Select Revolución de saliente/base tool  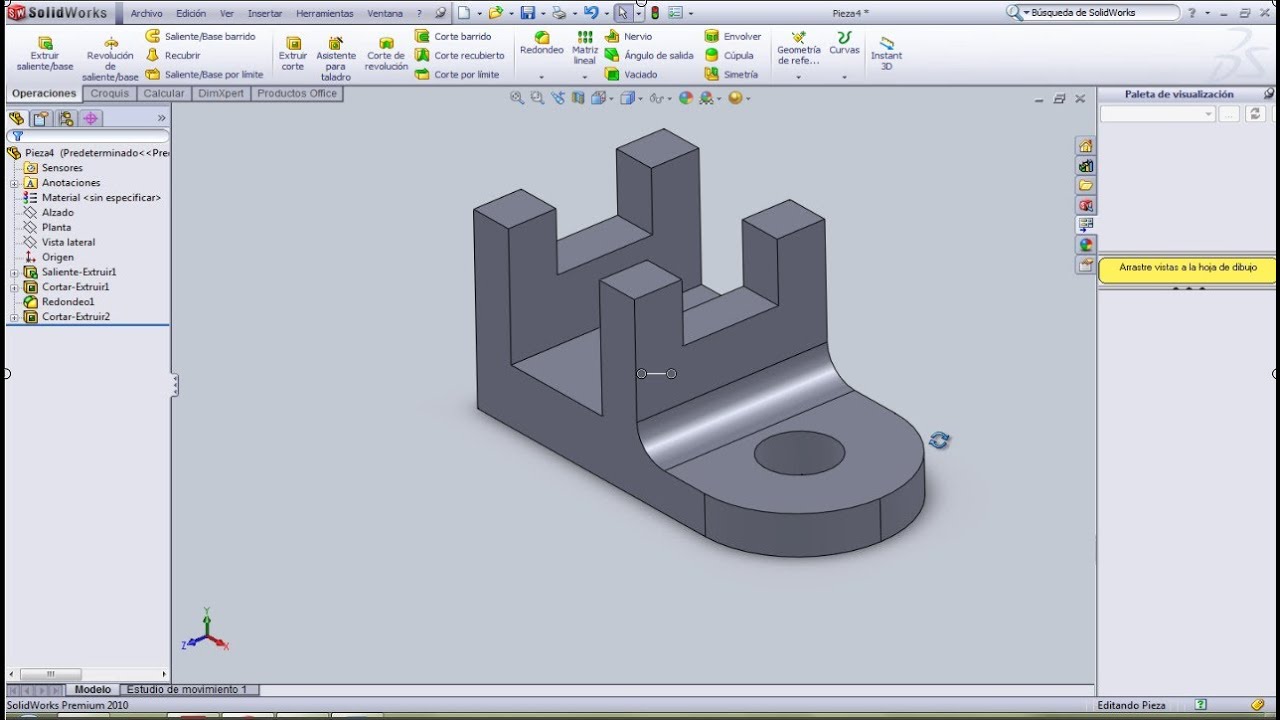[x=110, y=60]
